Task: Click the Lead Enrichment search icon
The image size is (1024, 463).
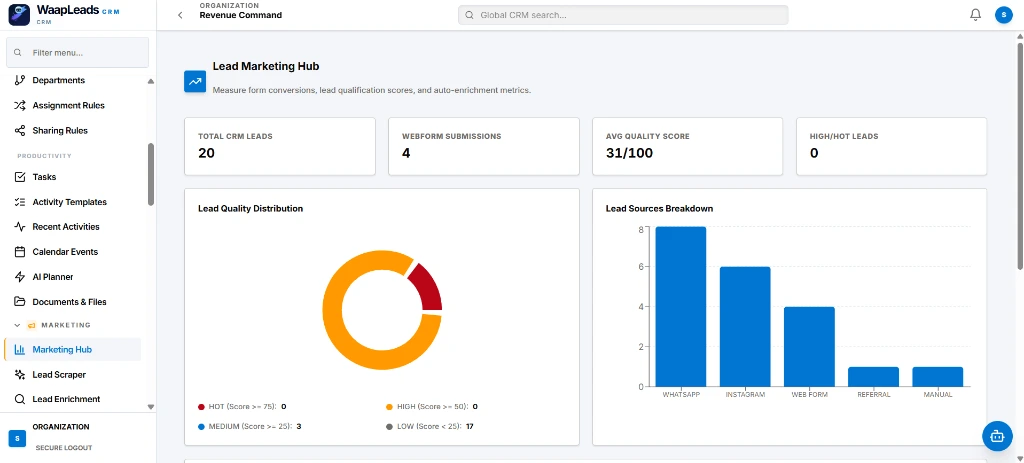Action: [20, 399]
